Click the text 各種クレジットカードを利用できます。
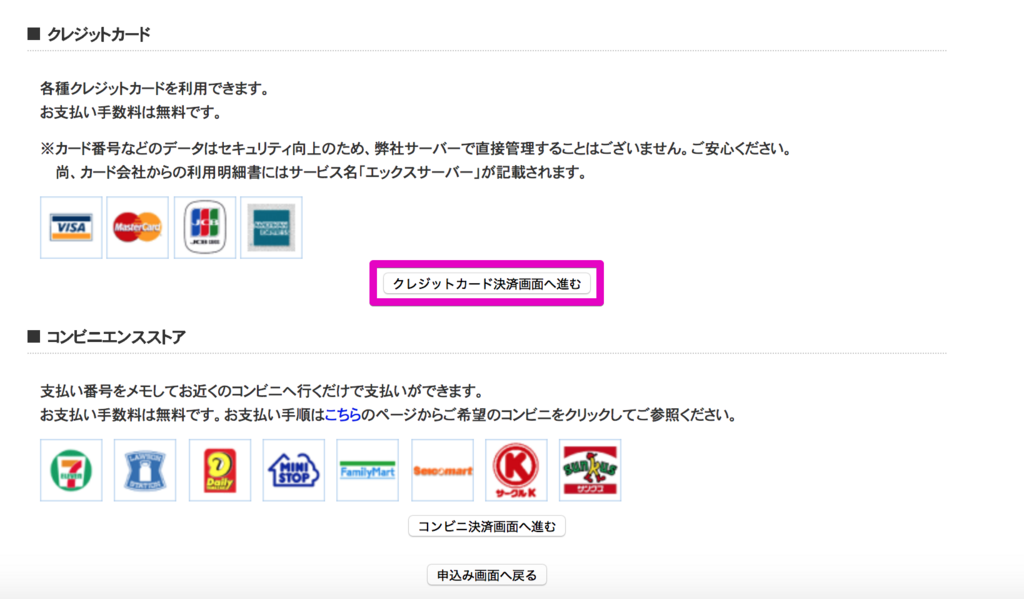 (155, 89)
